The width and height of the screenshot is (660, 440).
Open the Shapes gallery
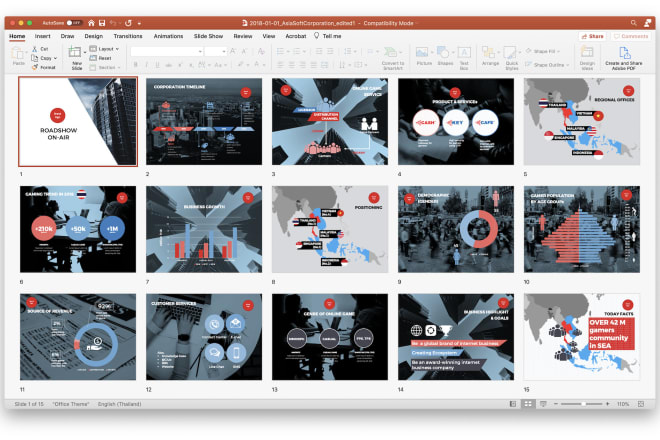pyautogui.click(x=445, y=56)
